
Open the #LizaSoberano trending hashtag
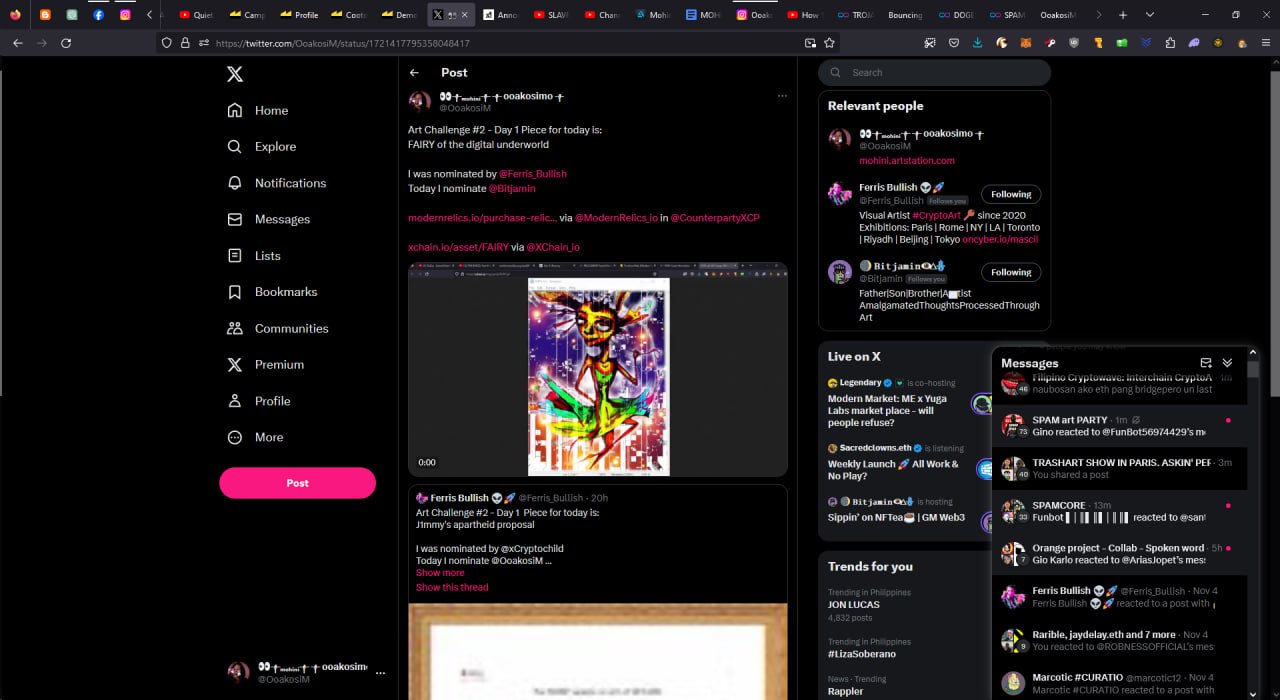(862, 654)
